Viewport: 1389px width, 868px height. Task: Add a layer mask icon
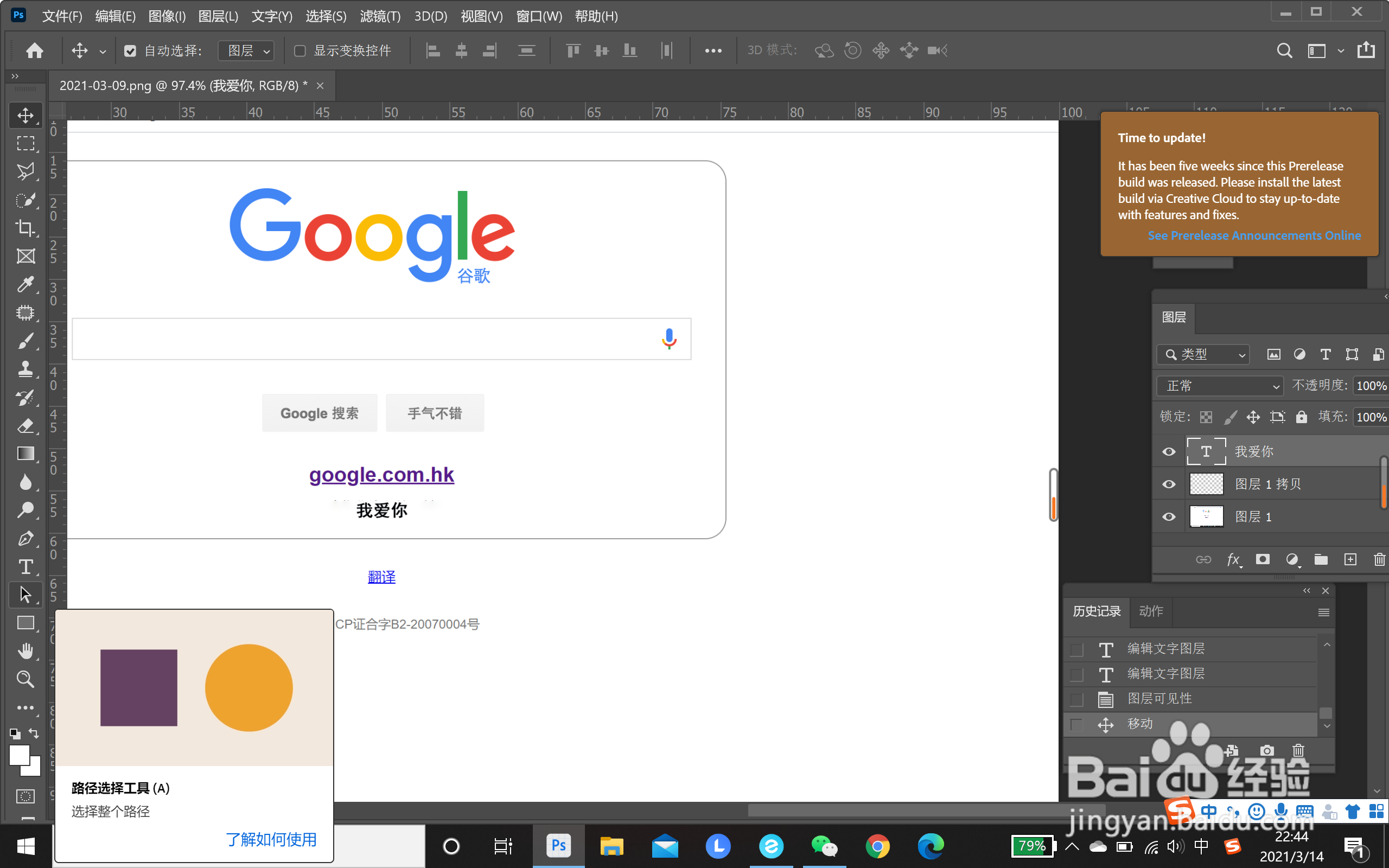[1262, 559]
